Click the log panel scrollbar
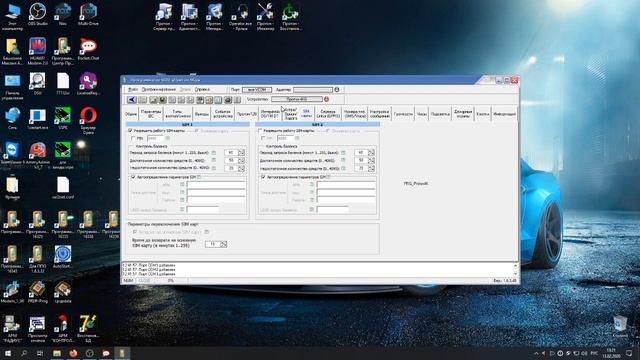Viewport: 640px width, 360px height. pos(516,269)
